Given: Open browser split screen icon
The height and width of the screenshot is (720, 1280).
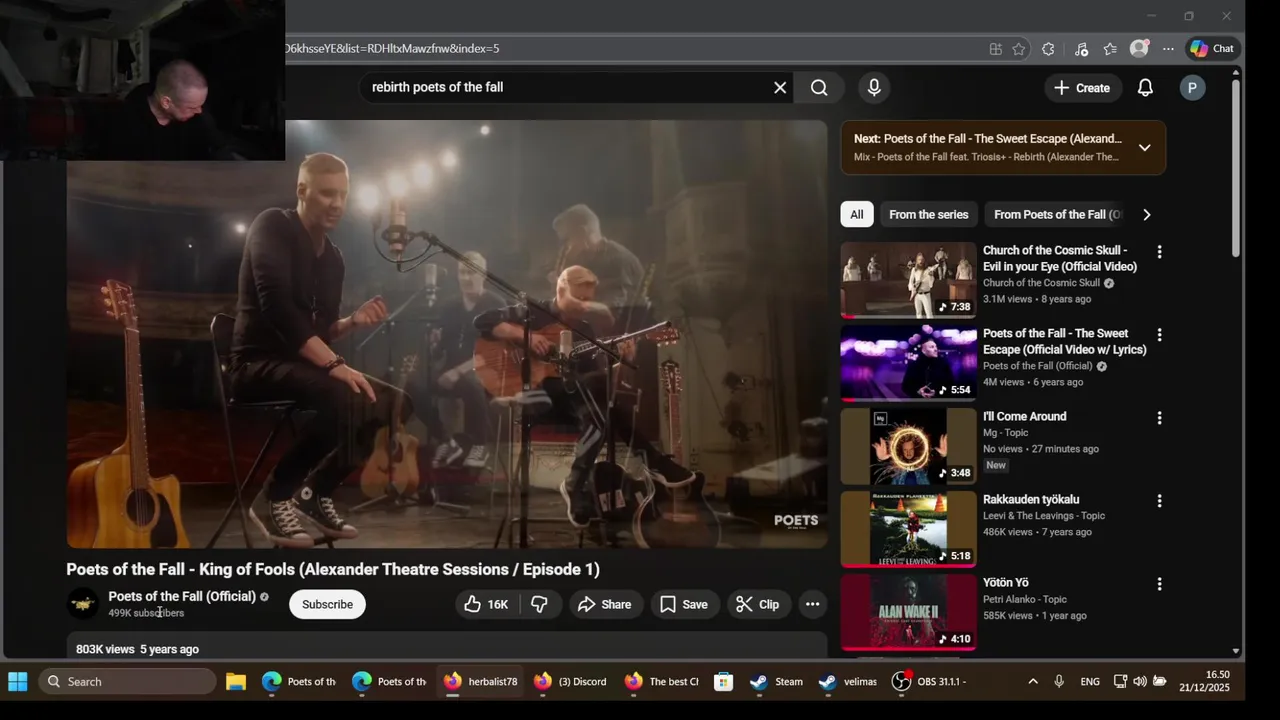Looking at the screenshot, I should coord(995,49).
